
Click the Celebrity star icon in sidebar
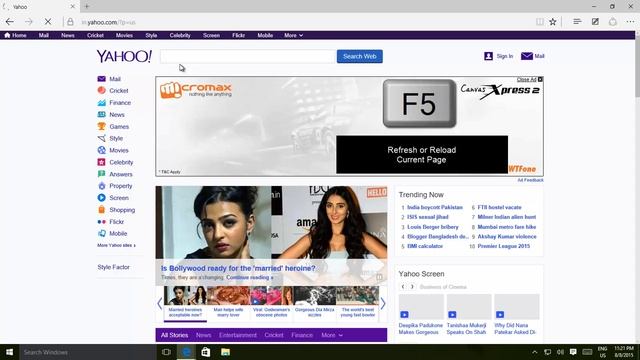coord(102,162)
